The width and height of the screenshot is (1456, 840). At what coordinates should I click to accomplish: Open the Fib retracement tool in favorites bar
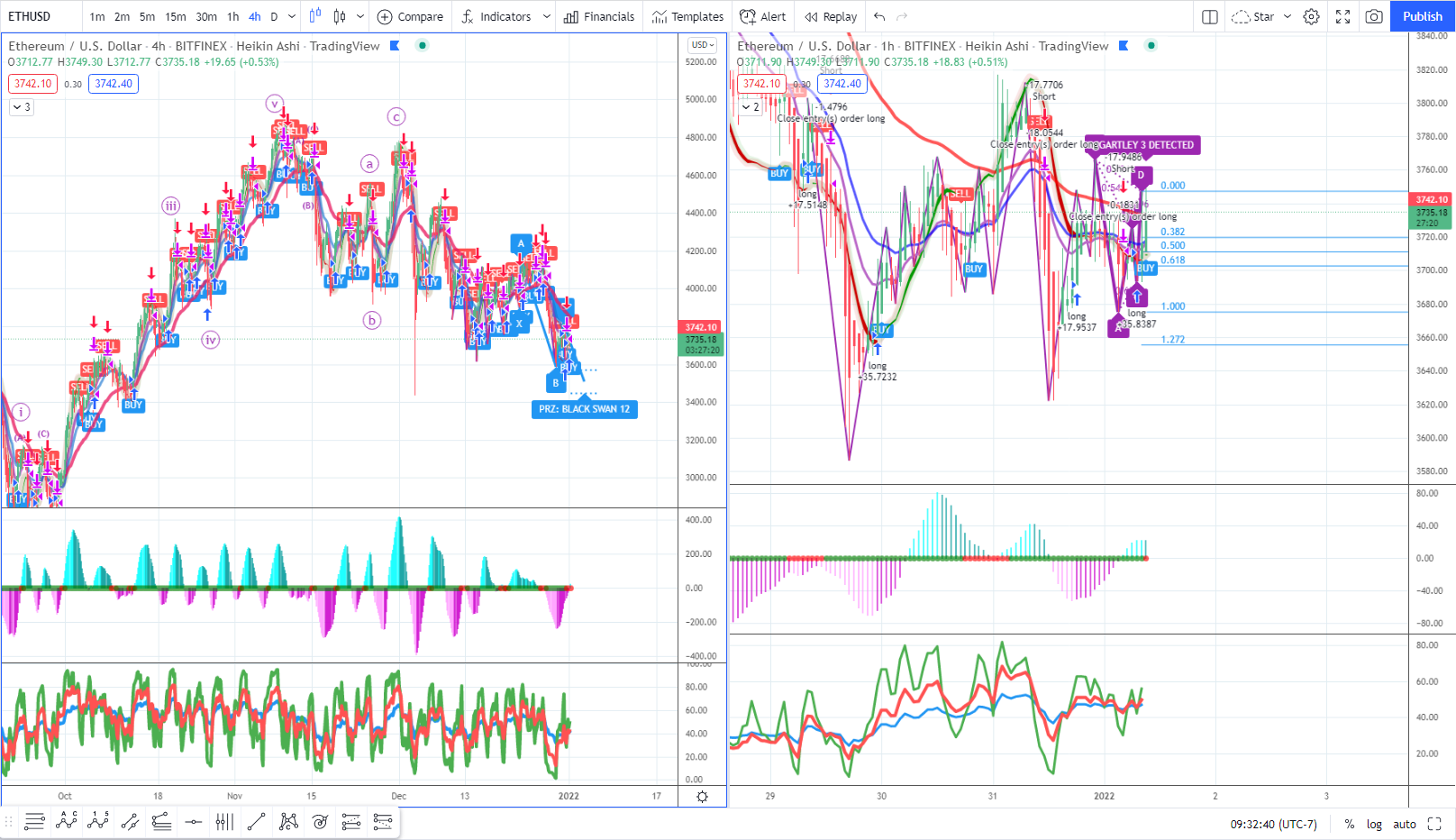[x=34, y=821]
